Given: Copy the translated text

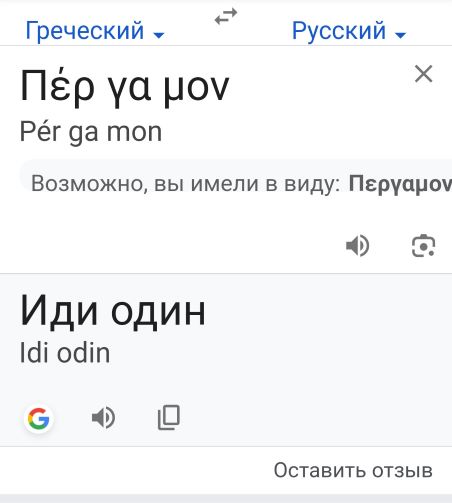Looking at the screenshot, I should tap(169, 417).
